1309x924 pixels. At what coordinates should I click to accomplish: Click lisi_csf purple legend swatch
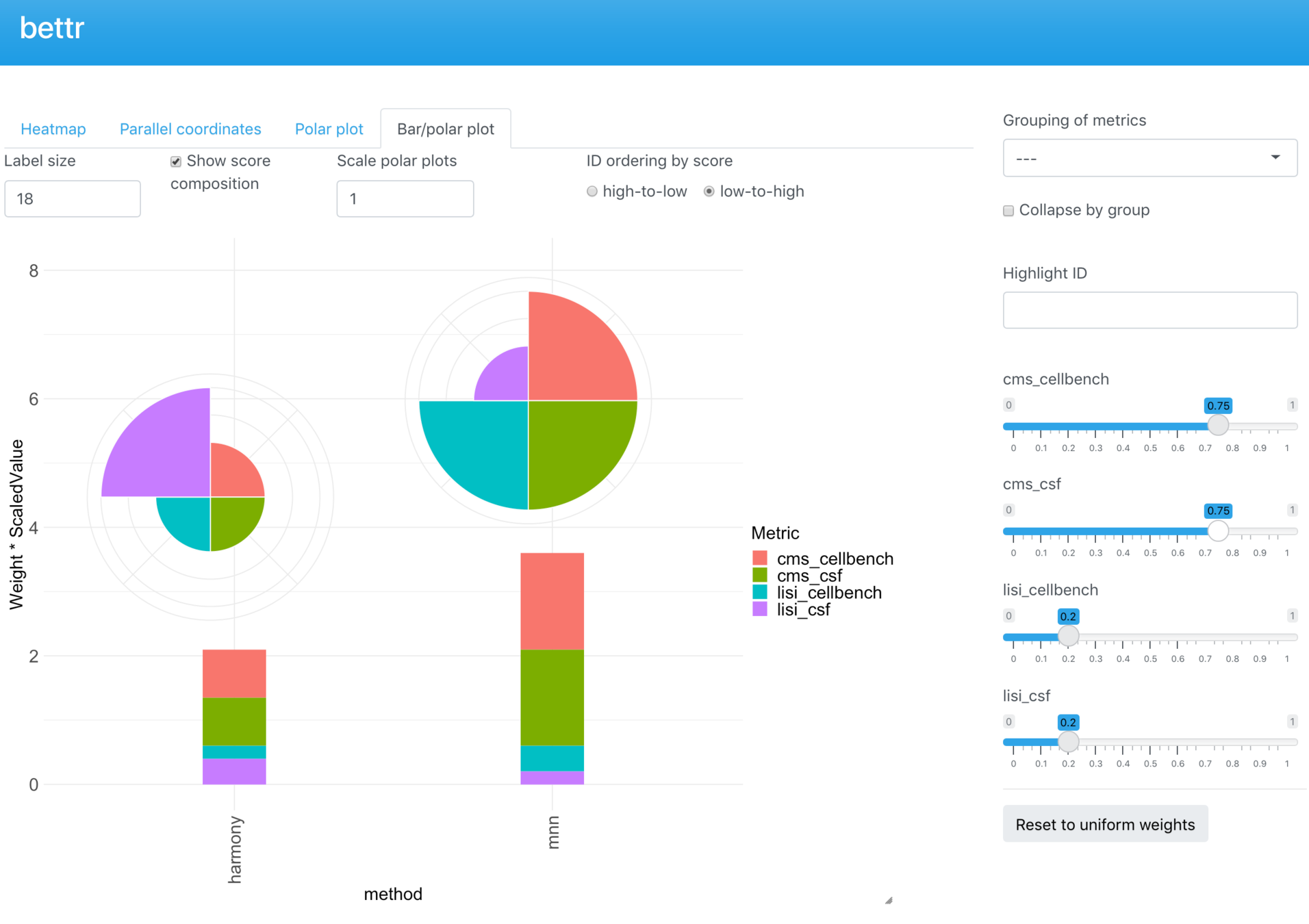point(760,609)
